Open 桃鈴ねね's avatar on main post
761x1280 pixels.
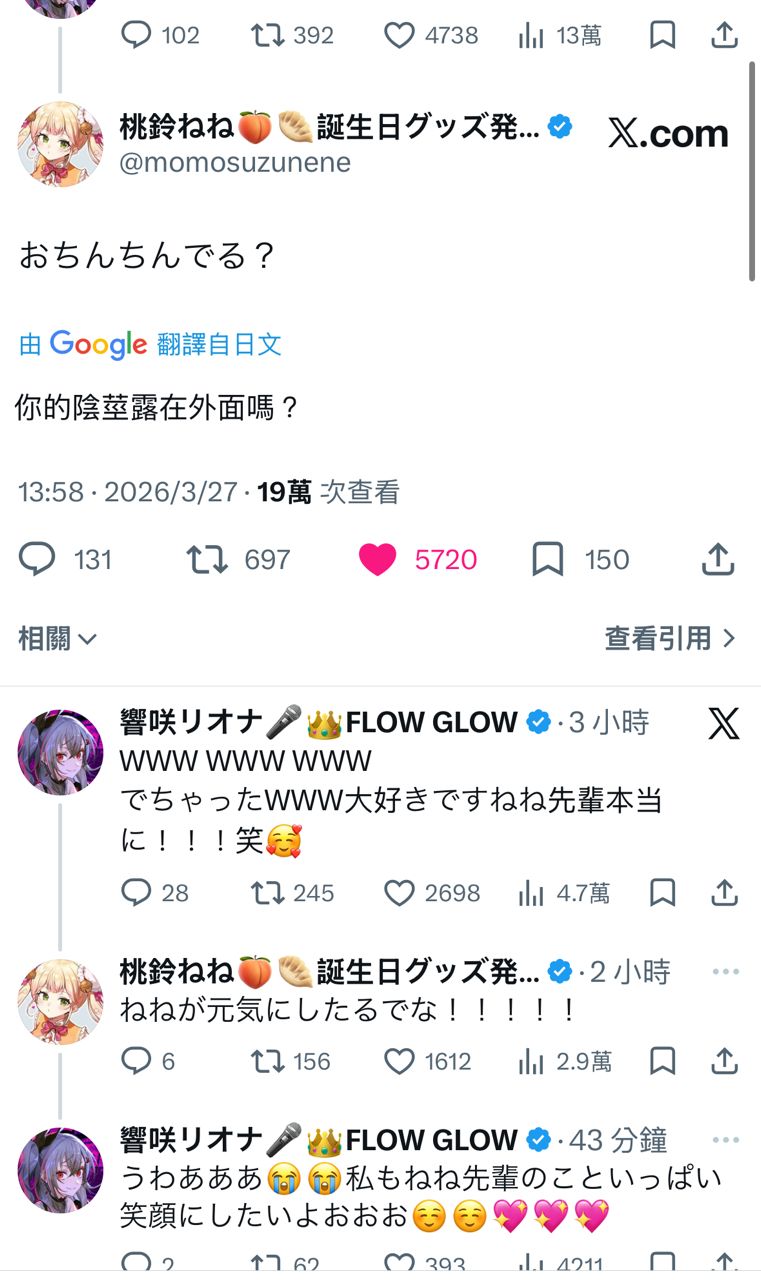(x=60, y=144)
